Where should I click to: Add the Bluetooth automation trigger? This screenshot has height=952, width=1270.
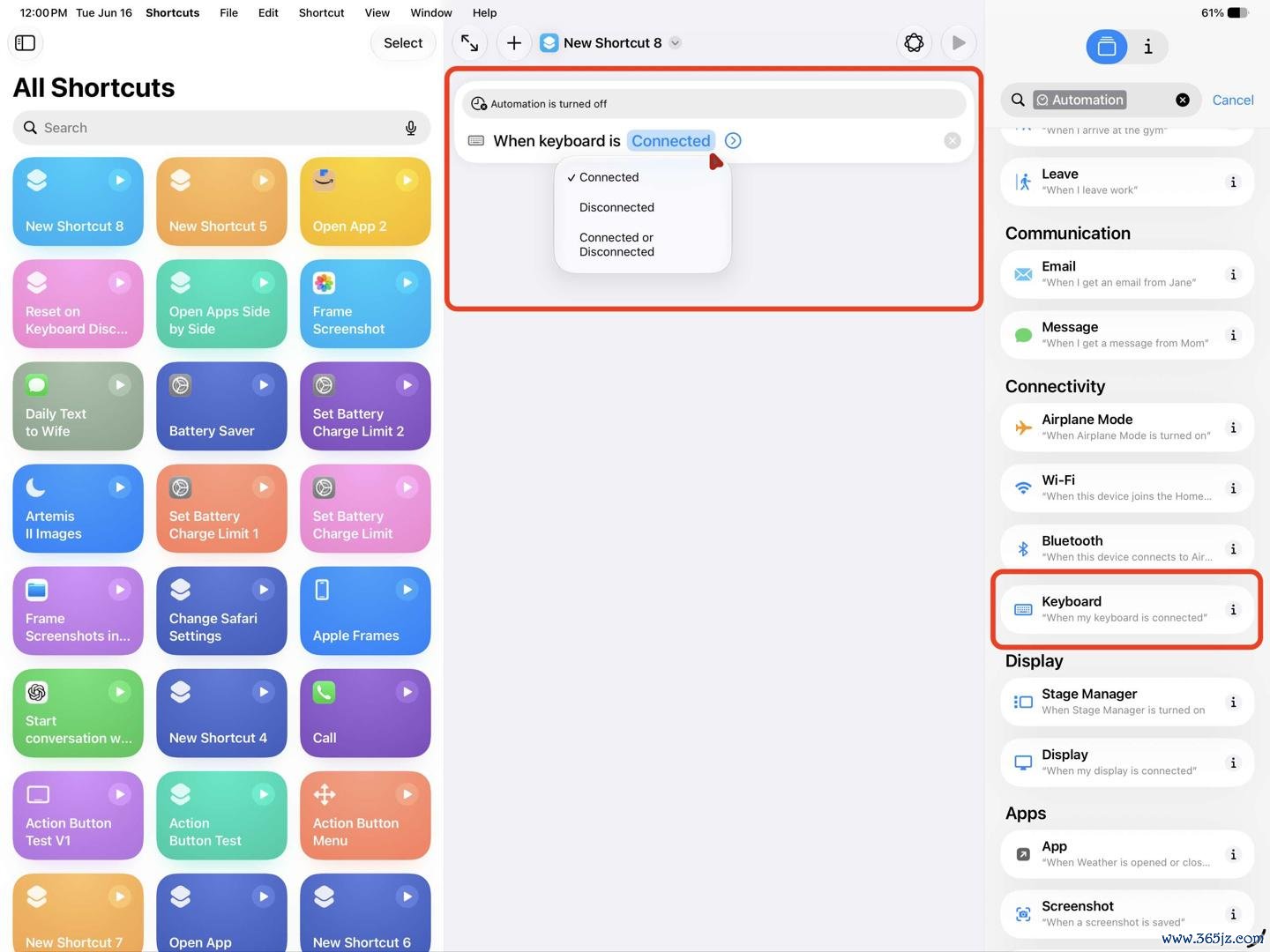click(x=1127, y=548)
